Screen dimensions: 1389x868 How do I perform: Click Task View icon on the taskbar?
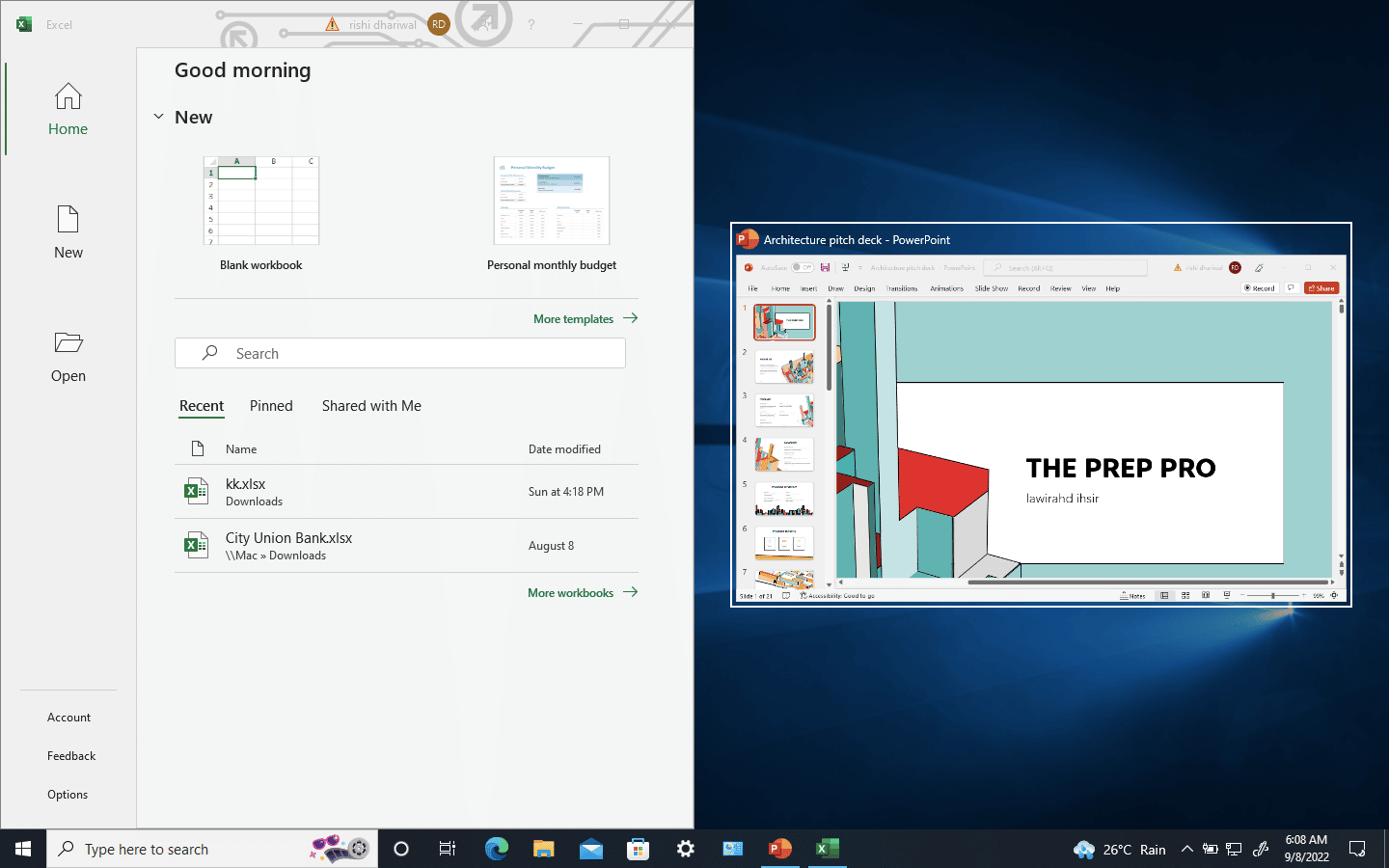[448, 849]
